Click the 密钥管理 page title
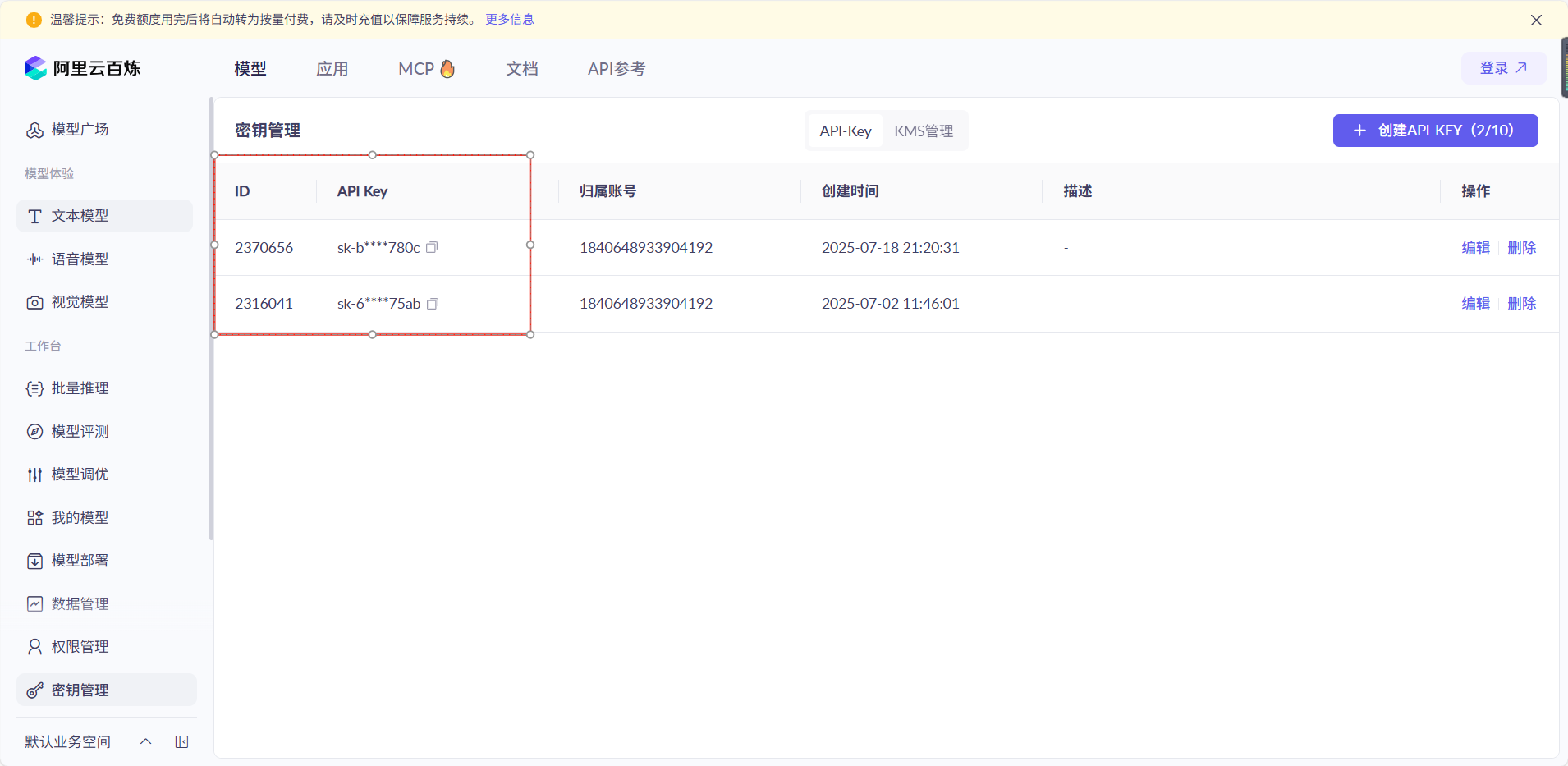Viewport: 1568px width, 766px height. 268,131
